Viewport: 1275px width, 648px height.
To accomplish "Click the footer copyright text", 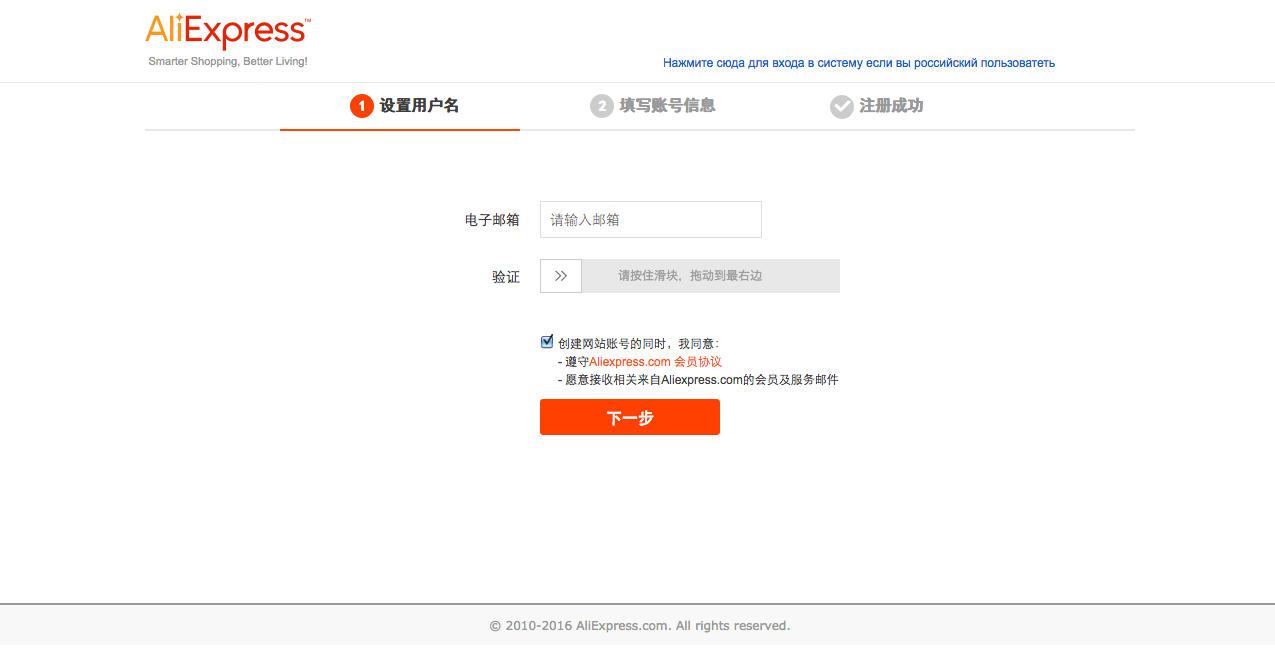I will point(639,626).
